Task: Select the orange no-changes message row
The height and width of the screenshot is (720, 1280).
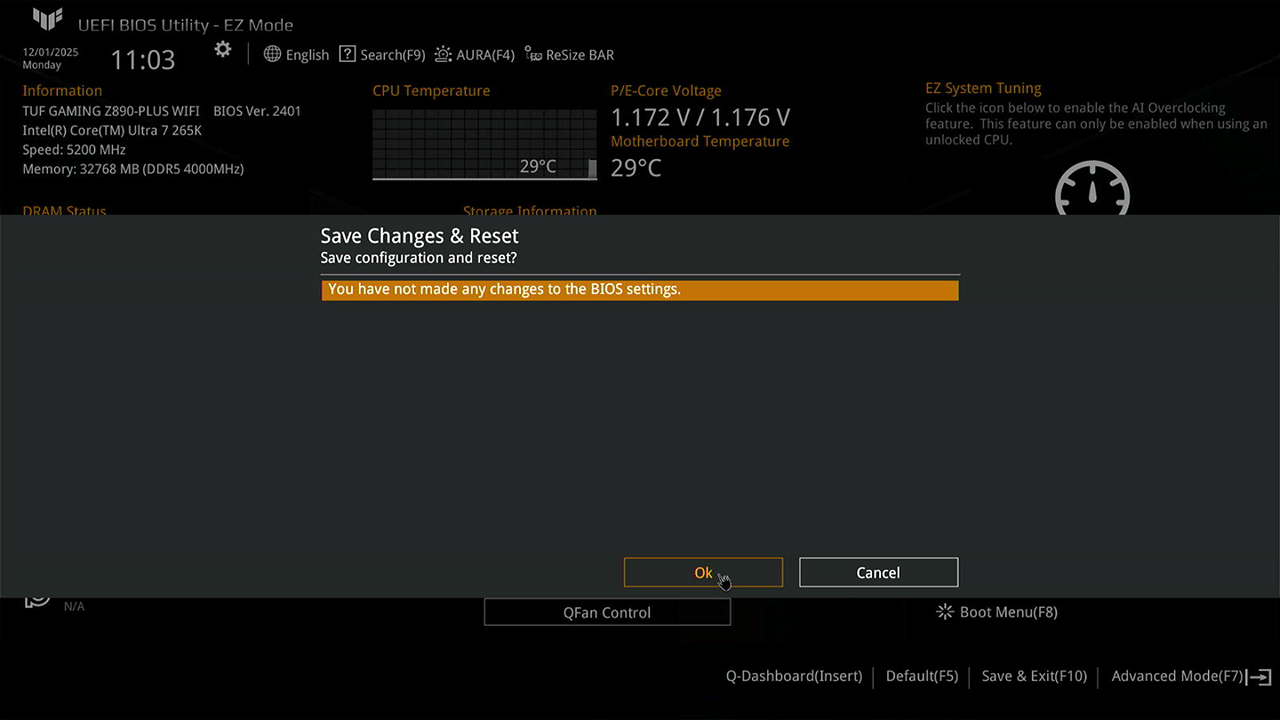Action: 640,290
